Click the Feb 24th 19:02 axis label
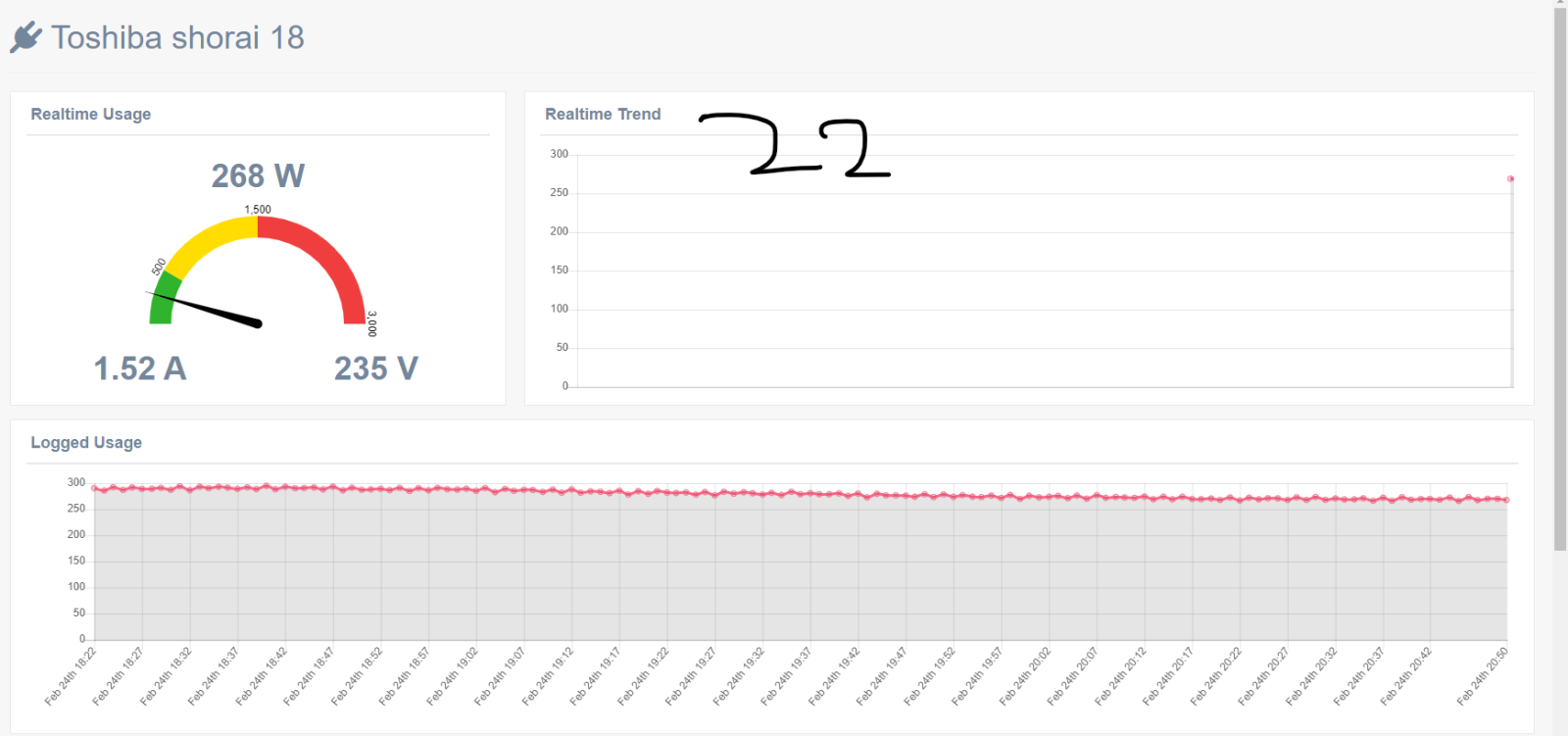 pos(453,676)
